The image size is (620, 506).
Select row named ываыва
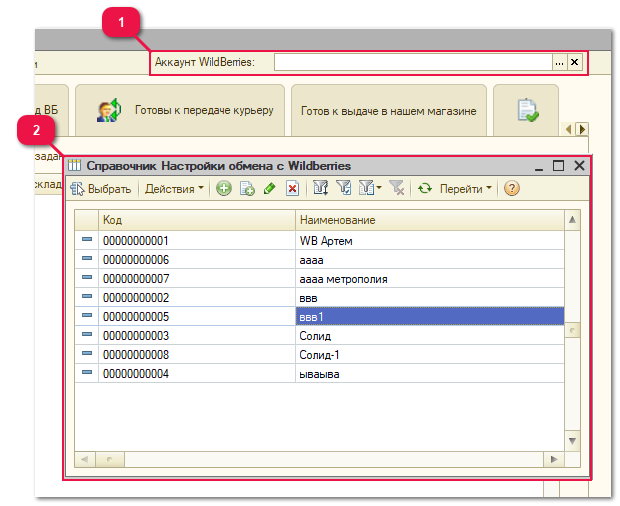pos(319,374)
